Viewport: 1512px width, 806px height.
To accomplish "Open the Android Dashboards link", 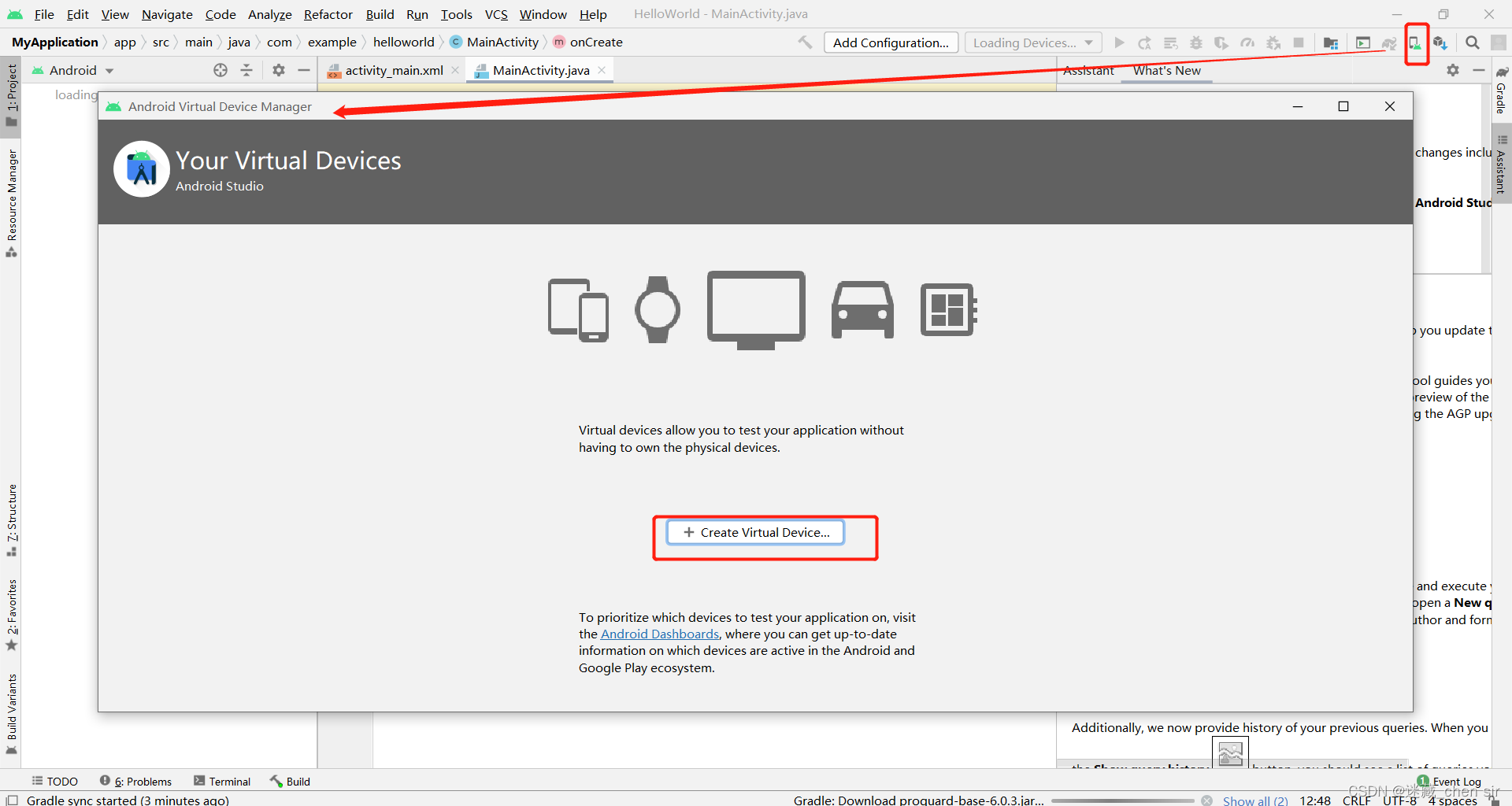I will [660, 634].
